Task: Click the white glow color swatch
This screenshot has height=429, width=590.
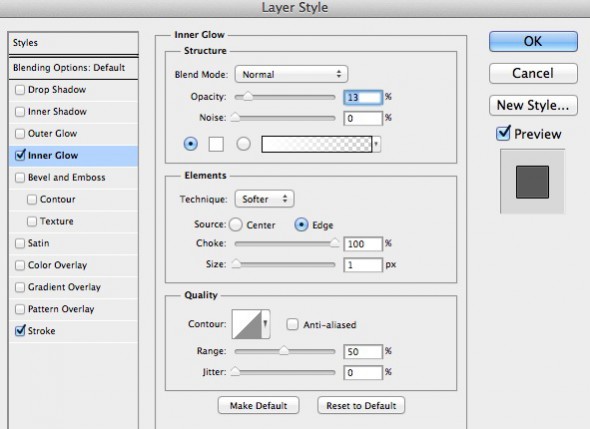Action: pos(216,144)
